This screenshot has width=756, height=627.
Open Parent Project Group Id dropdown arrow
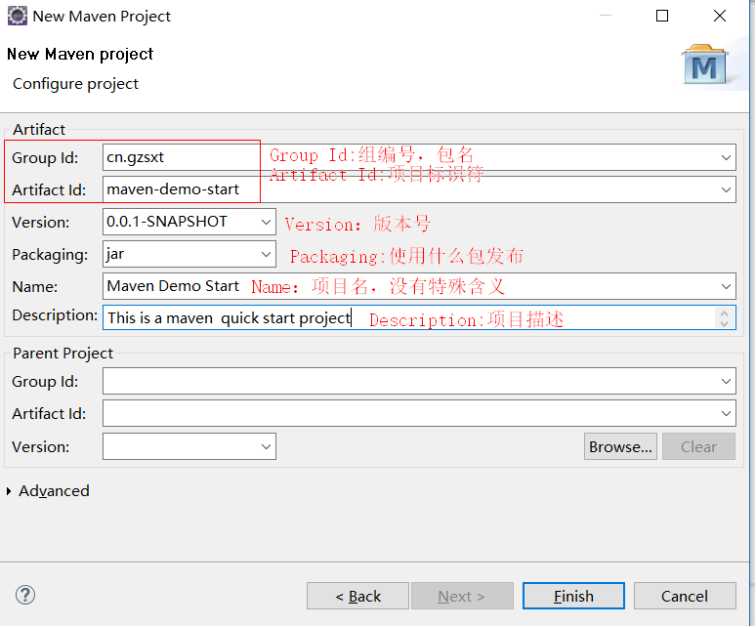tap(726, 382)
